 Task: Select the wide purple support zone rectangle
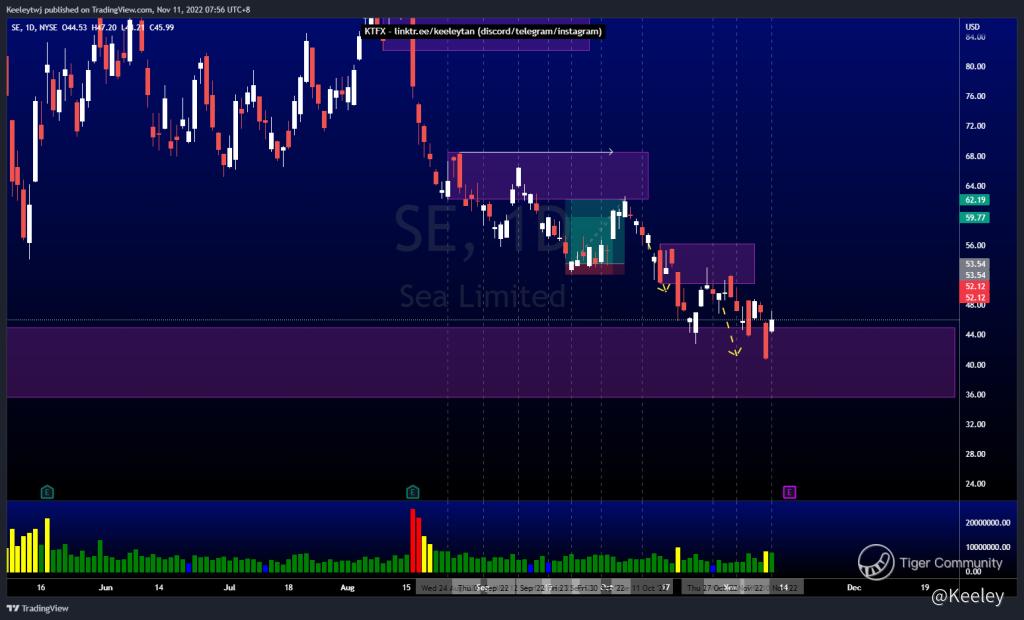click(481, 363)
